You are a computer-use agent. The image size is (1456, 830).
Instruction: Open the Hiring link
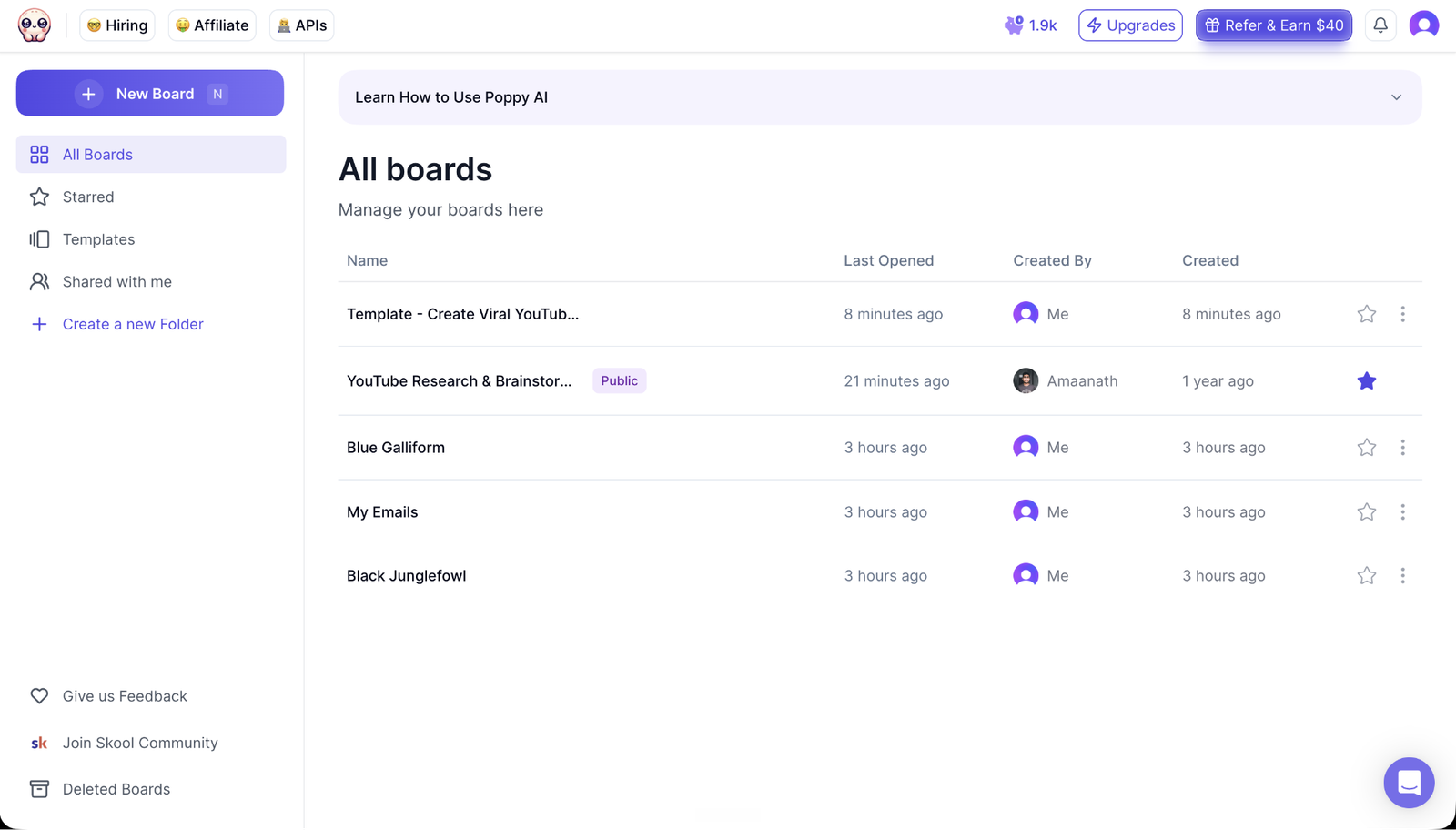(x=117, y=25)
